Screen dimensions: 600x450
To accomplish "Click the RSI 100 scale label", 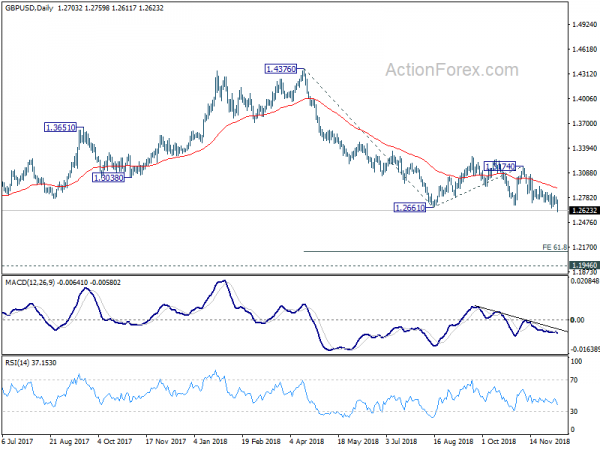I will coord(576,361).
